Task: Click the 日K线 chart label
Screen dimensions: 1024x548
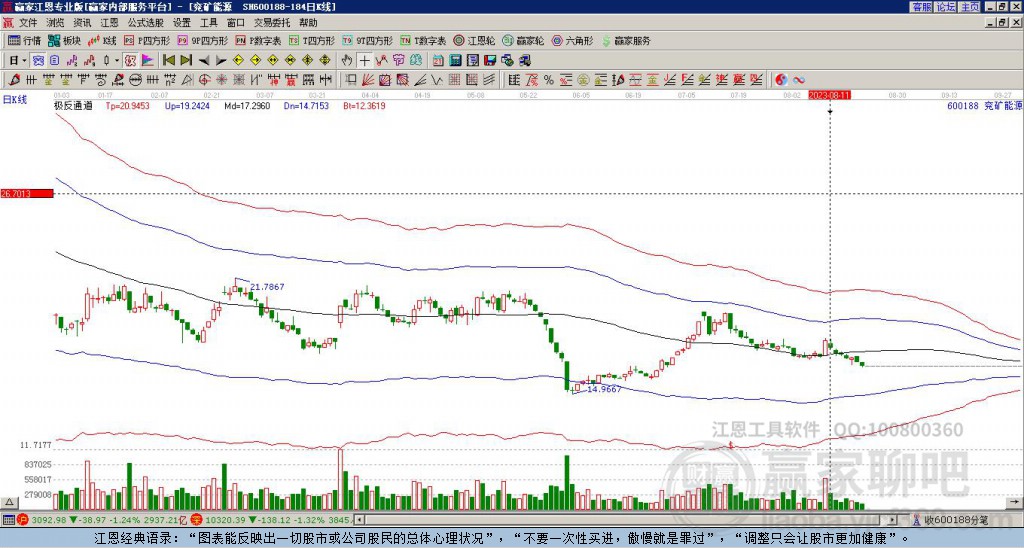Action: tap(15, 100)
